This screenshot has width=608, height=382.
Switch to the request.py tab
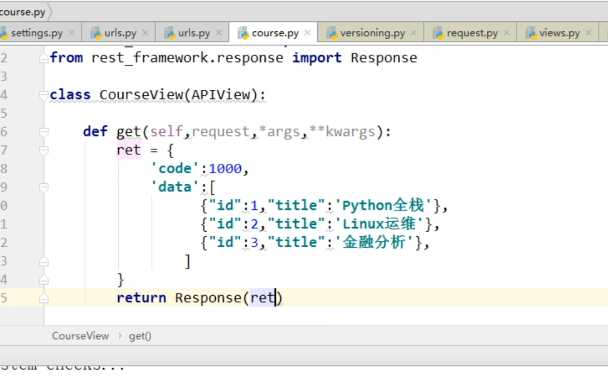click(472, 33)
